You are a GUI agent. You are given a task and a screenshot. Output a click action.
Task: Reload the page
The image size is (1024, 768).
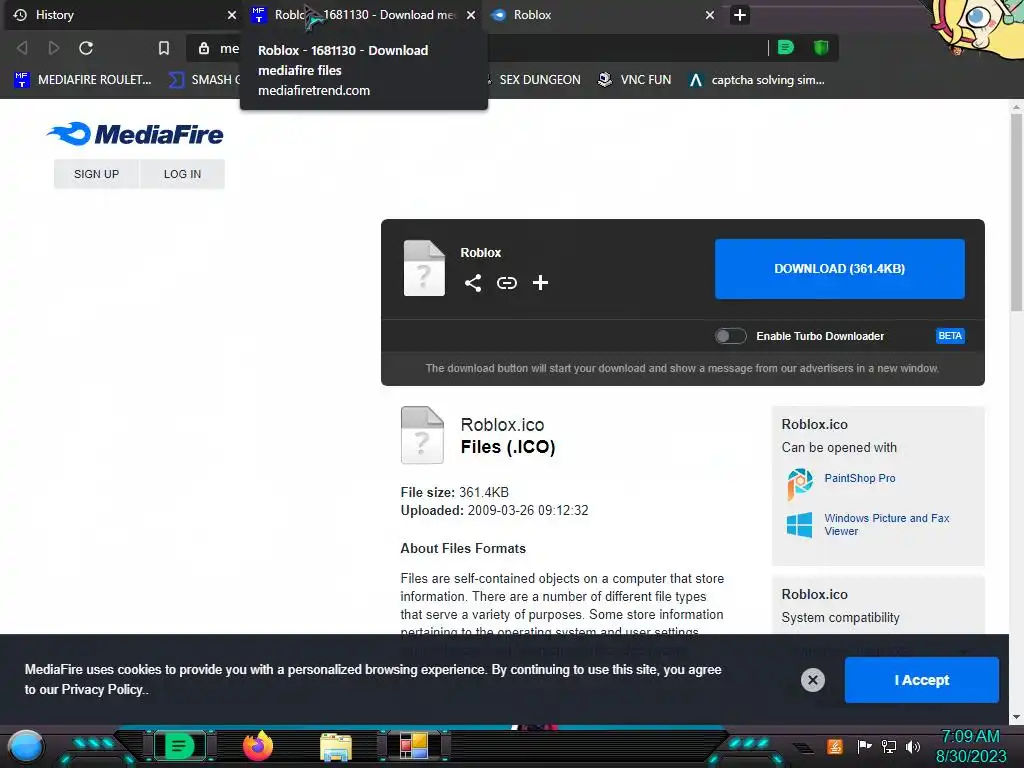86,48
